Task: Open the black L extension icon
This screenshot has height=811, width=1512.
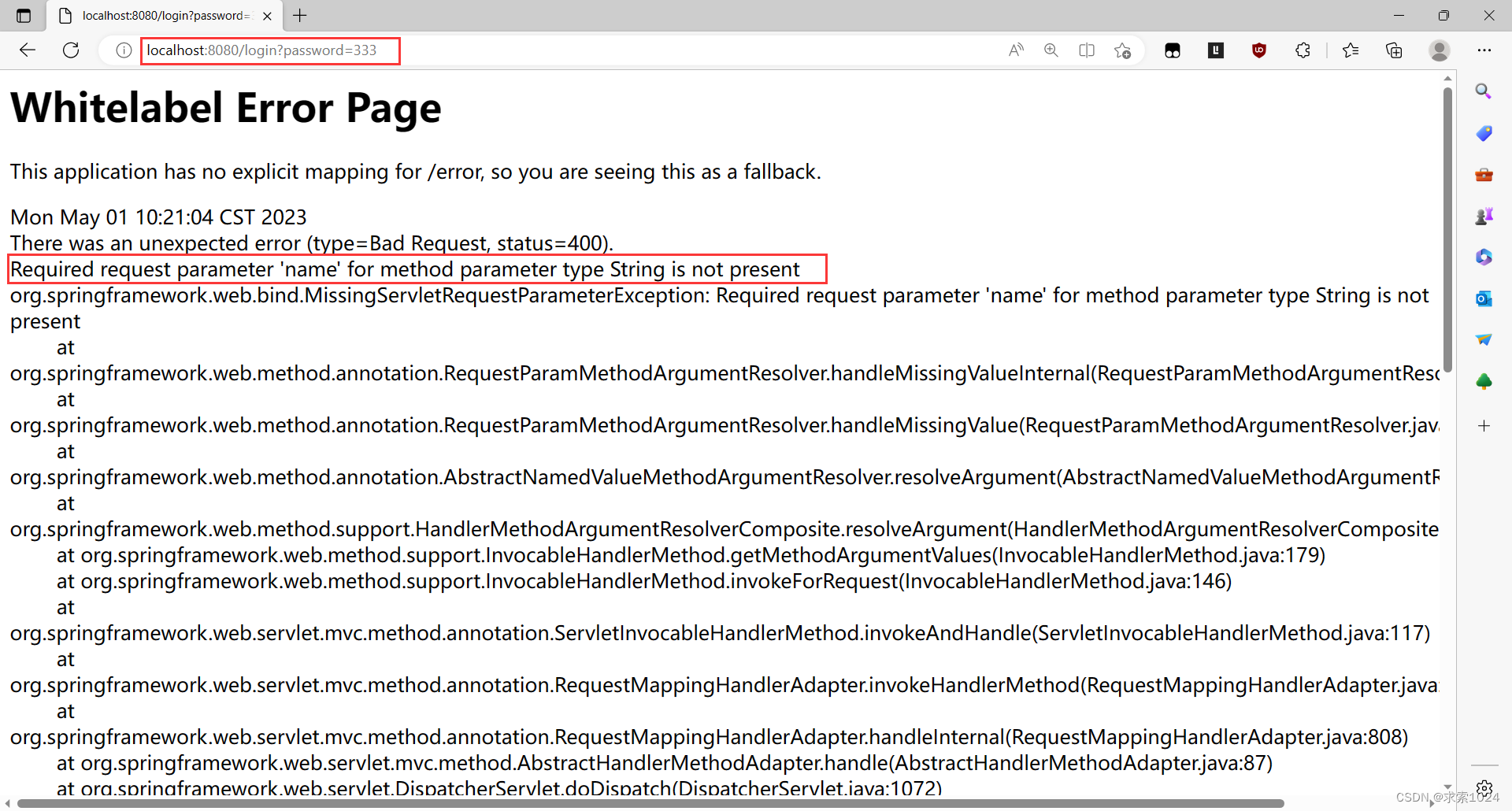Action: click(x=1216, y=50)
